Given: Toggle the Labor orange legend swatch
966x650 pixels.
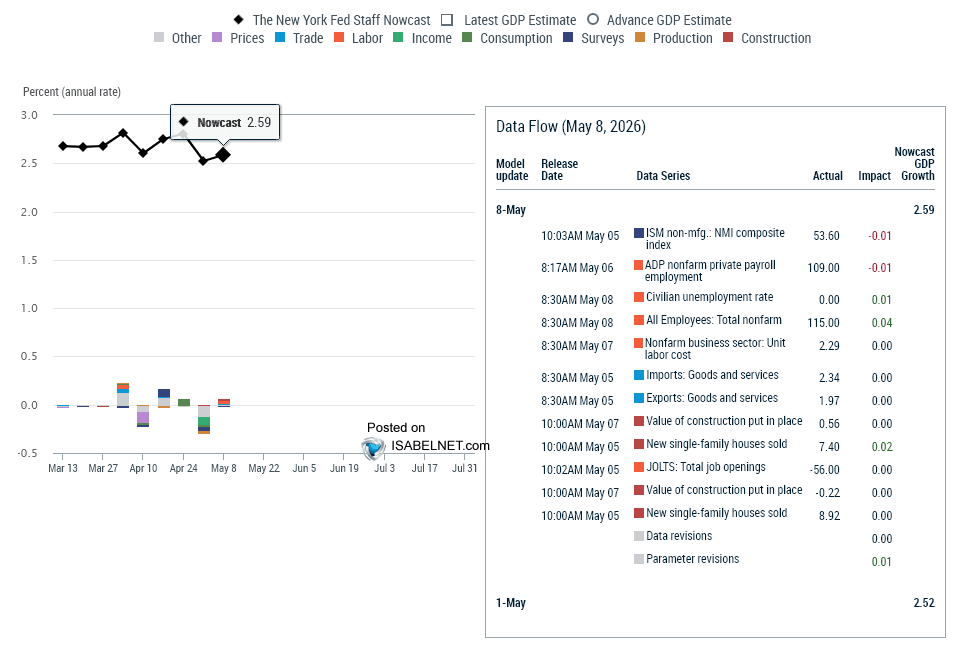Looking at the screenshot, I should [339, 38].
